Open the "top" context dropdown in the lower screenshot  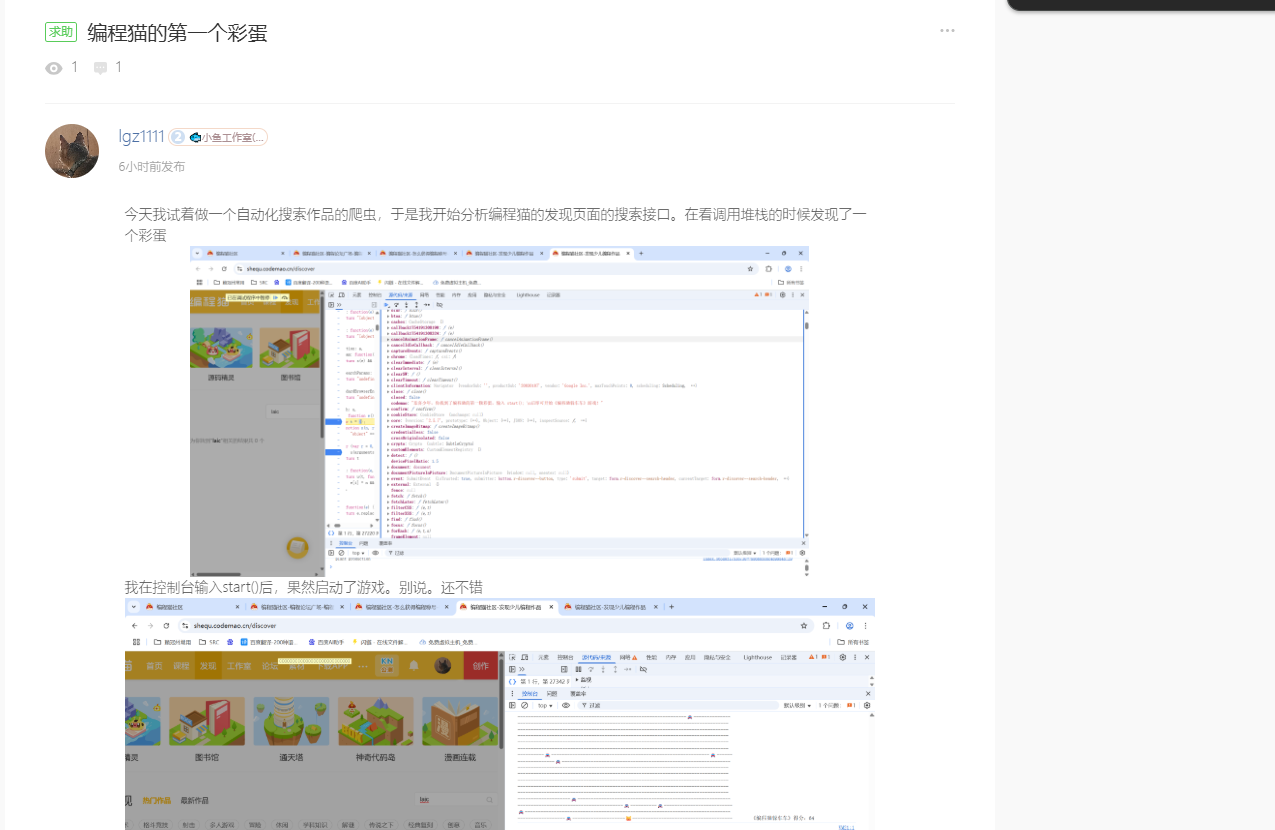pos(544,705)
